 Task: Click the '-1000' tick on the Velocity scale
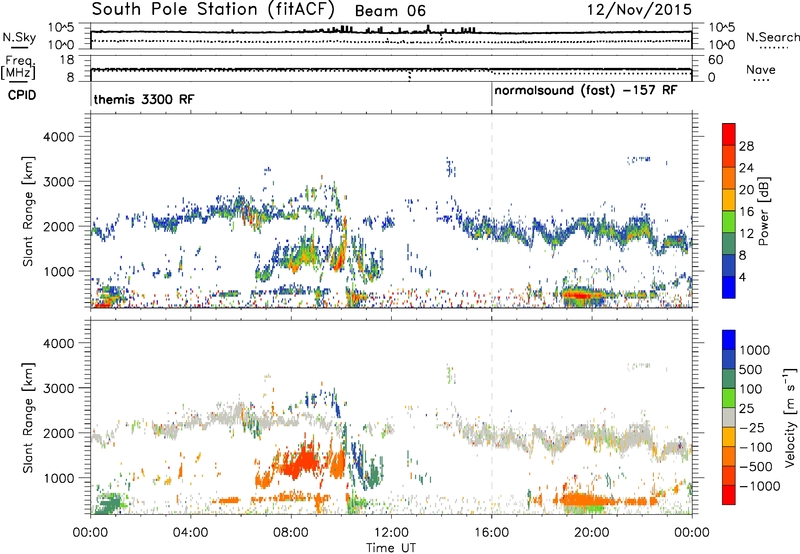tap(760, 486)
